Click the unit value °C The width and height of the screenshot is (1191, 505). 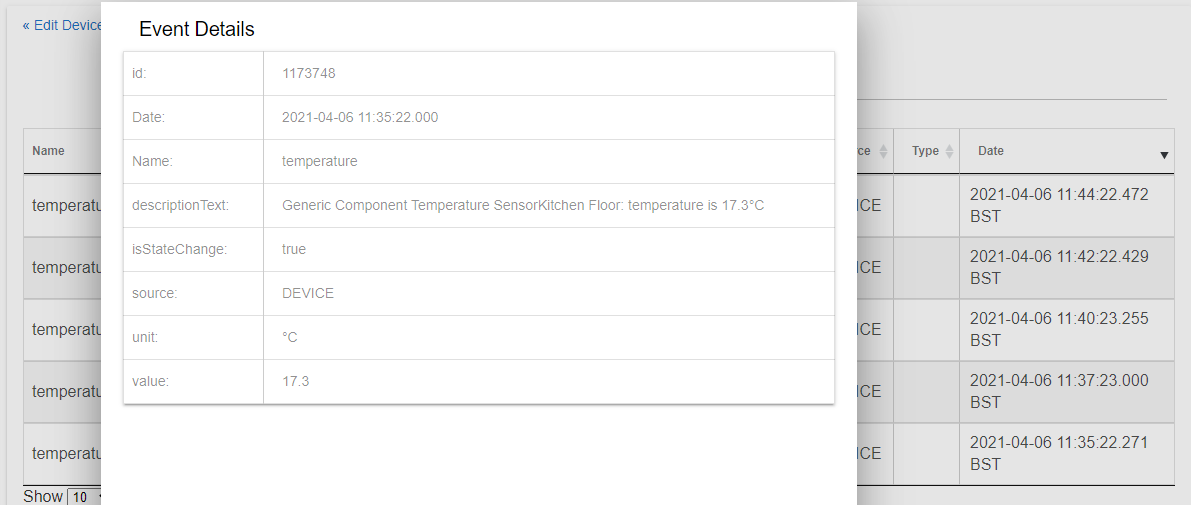click(290, 337)
